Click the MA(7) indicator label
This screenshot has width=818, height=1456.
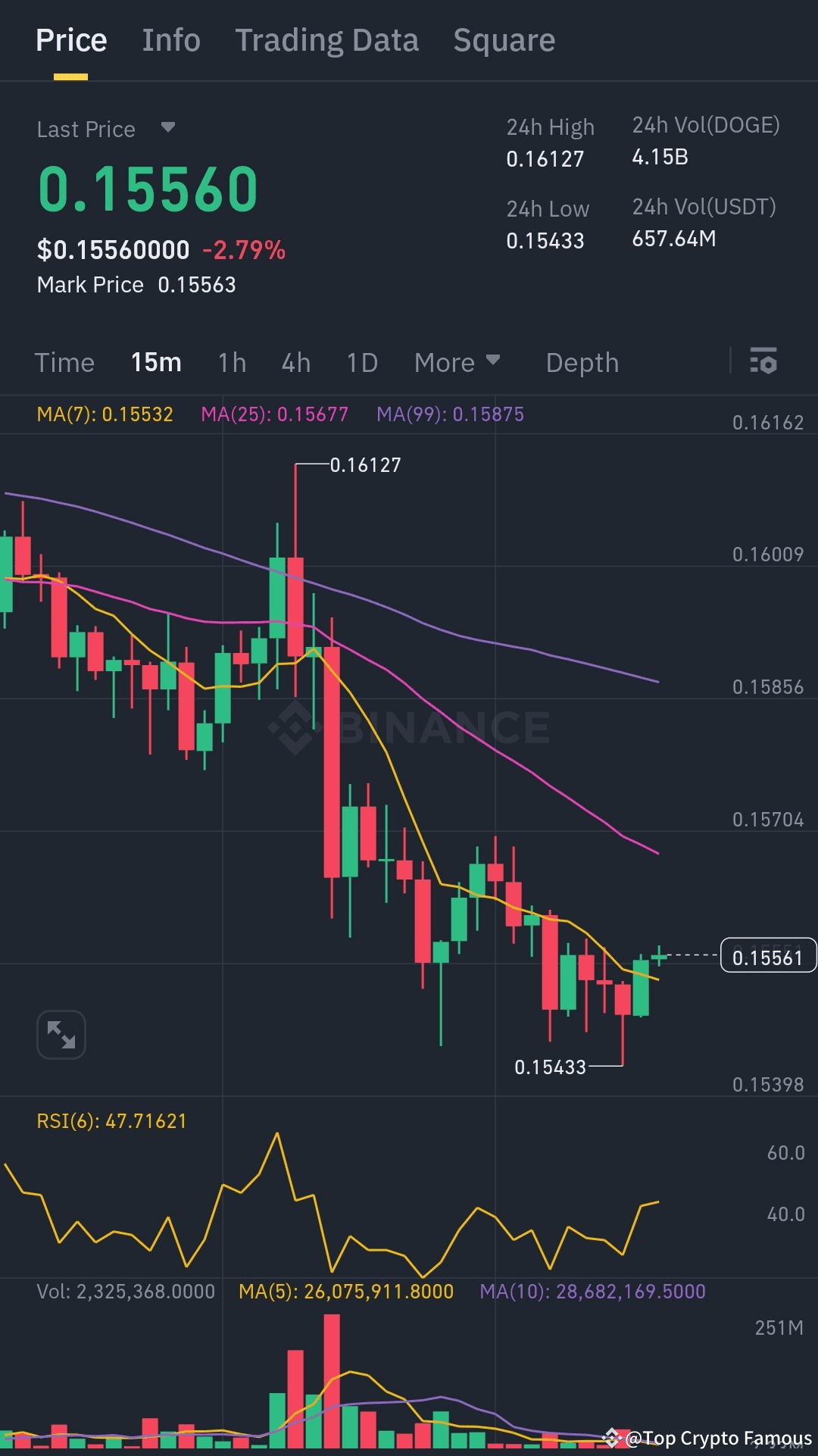click(x=105, y=414)
